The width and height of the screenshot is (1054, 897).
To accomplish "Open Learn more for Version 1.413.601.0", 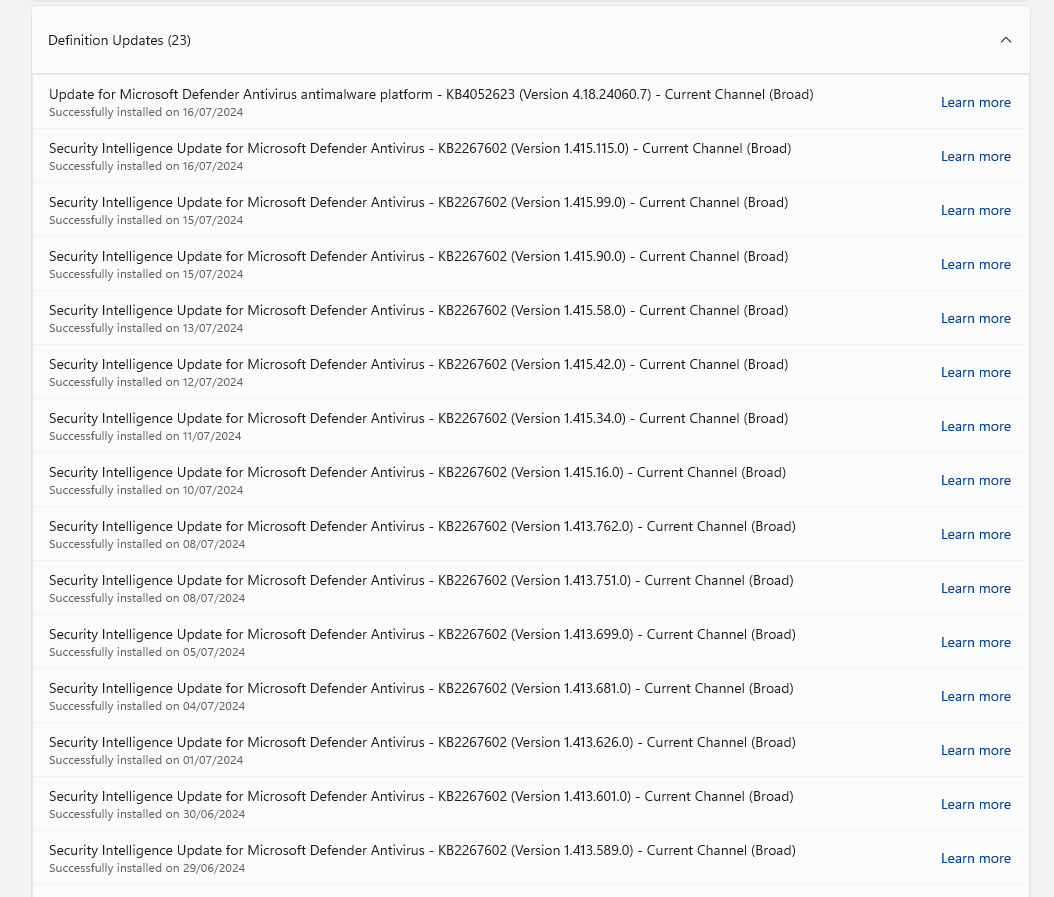I will 975,804.
